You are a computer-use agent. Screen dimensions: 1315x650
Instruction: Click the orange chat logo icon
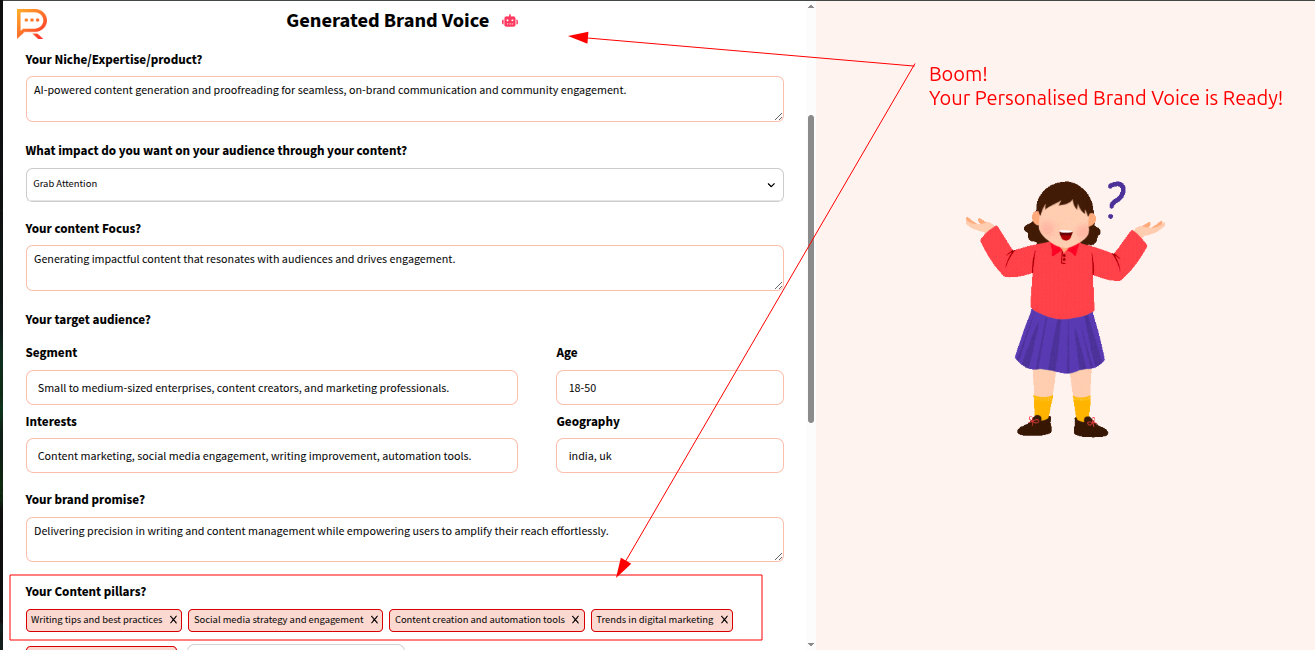tap(31, 22)
